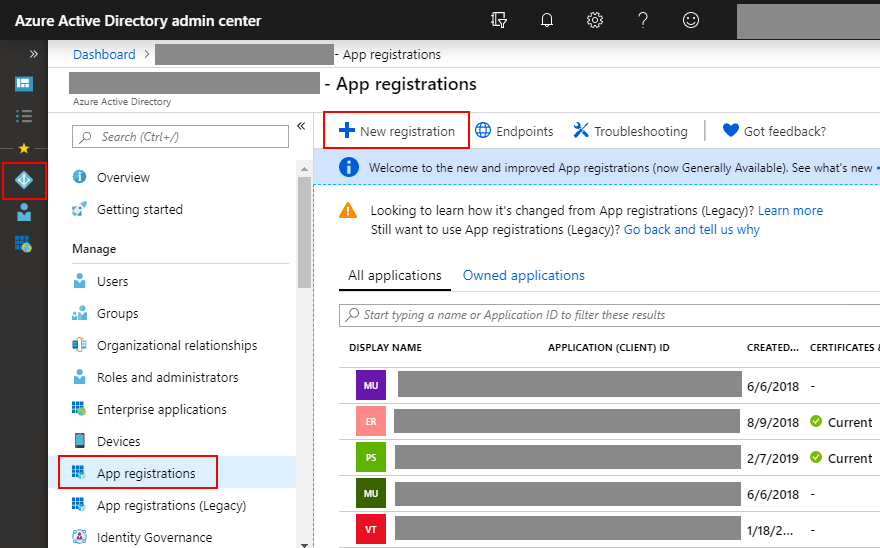Click the Groups icon in the menu
The image size is (880, 548).
(80, 313)
